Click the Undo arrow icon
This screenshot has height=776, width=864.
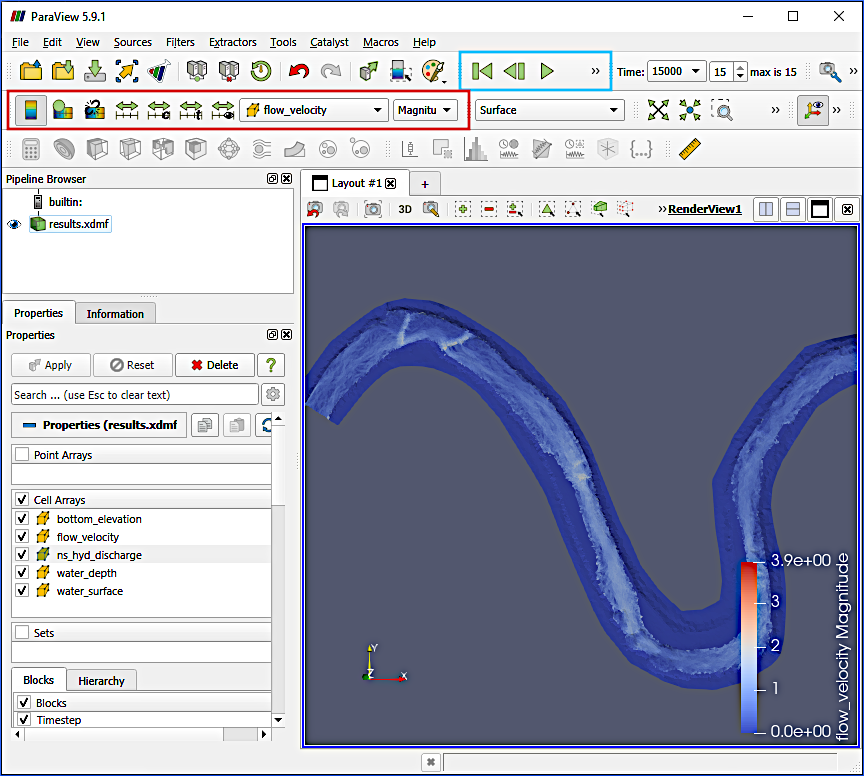[299, 71]
